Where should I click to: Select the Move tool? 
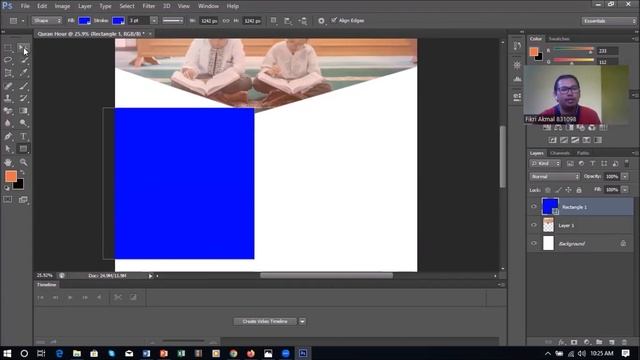(23, 47)
